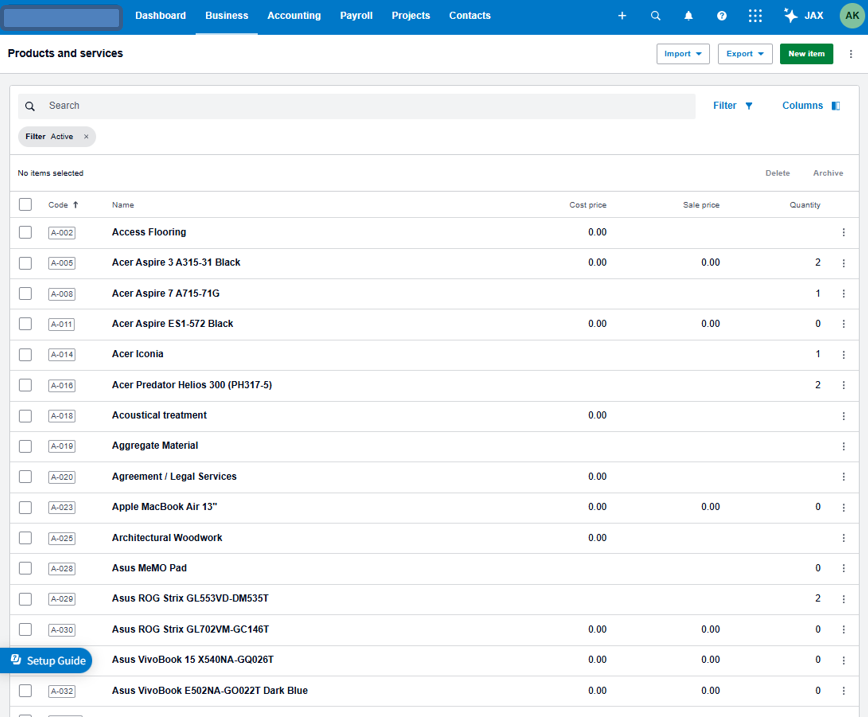Viewport: 868px width, 724px height.
Task: Click the Name column header
Action: point(123,205)
